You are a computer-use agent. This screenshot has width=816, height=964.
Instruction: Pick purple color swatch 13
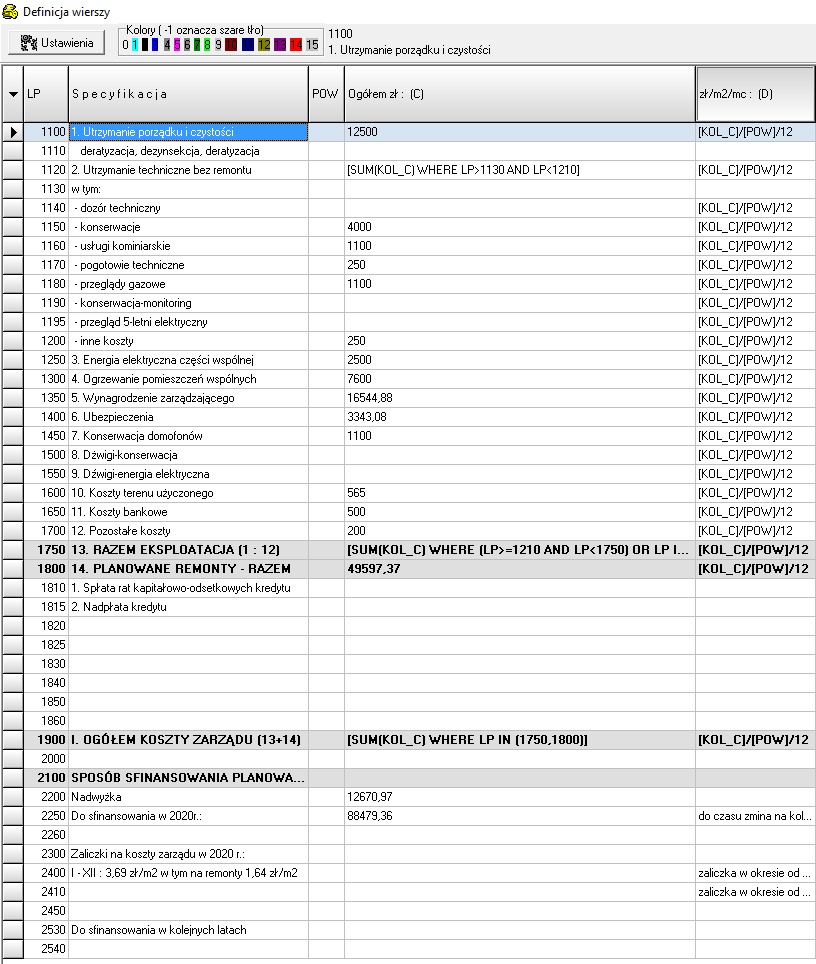click(x=280, y=45)
